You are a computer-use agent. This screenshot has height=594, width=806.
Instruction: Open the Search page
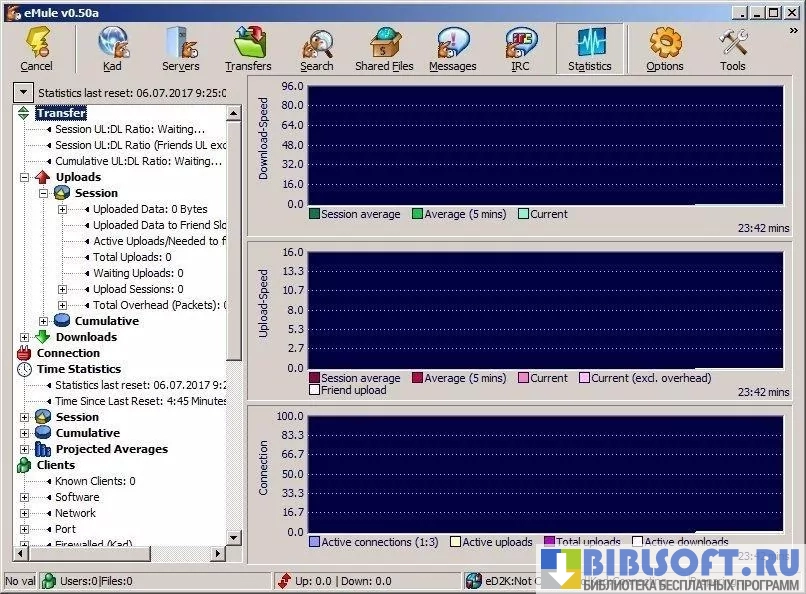(316, 43)
